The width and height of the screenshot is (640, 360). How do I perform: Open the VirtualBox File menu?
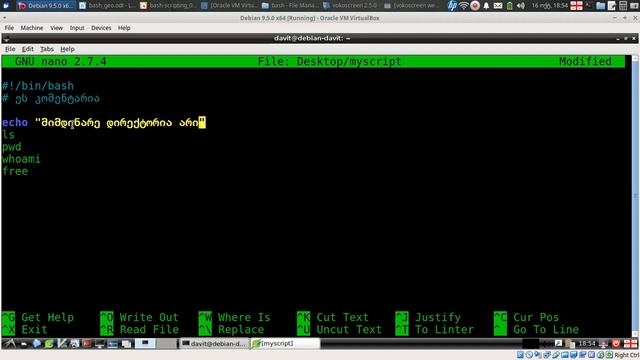[9, 28]
